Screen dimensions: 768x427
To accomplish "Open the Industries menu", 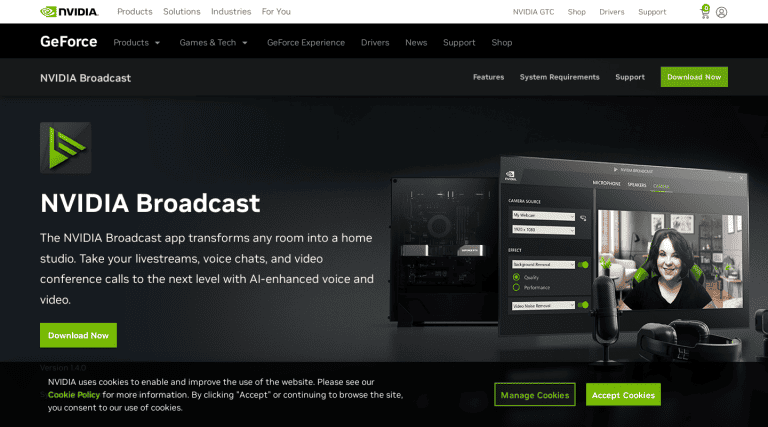I will (x=231, y=11).
